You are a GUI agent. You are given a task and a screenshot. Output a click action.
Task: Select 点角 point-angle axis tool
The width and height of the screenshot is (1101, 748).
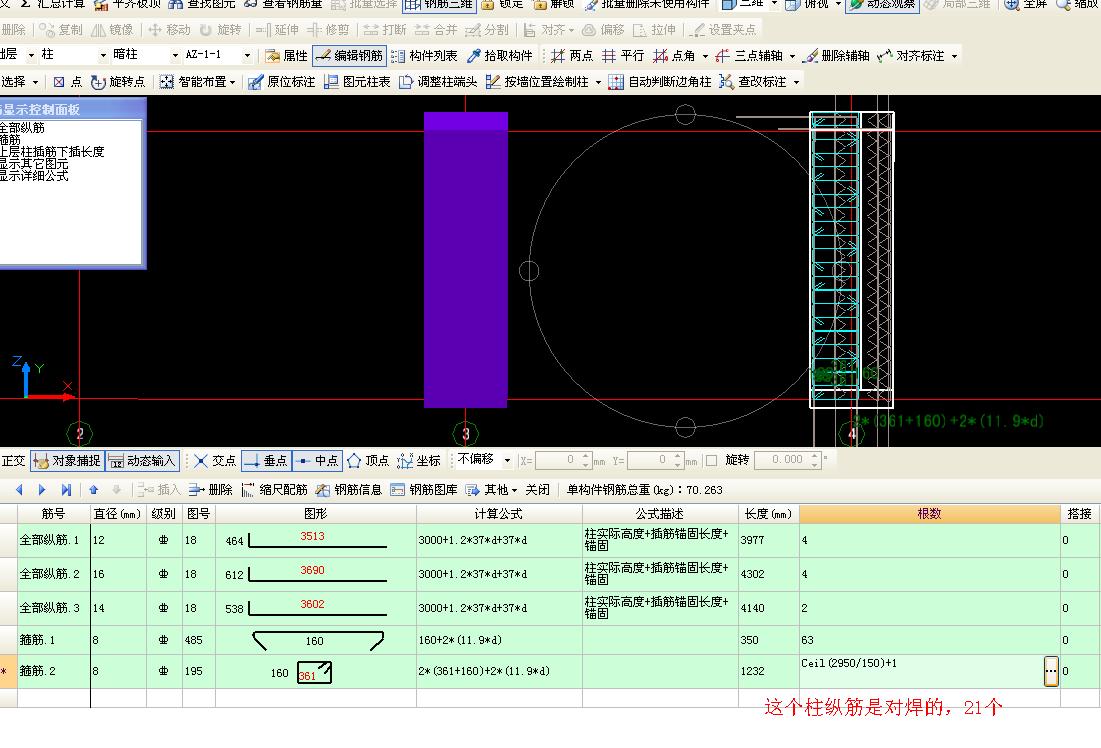pos(674,55)
